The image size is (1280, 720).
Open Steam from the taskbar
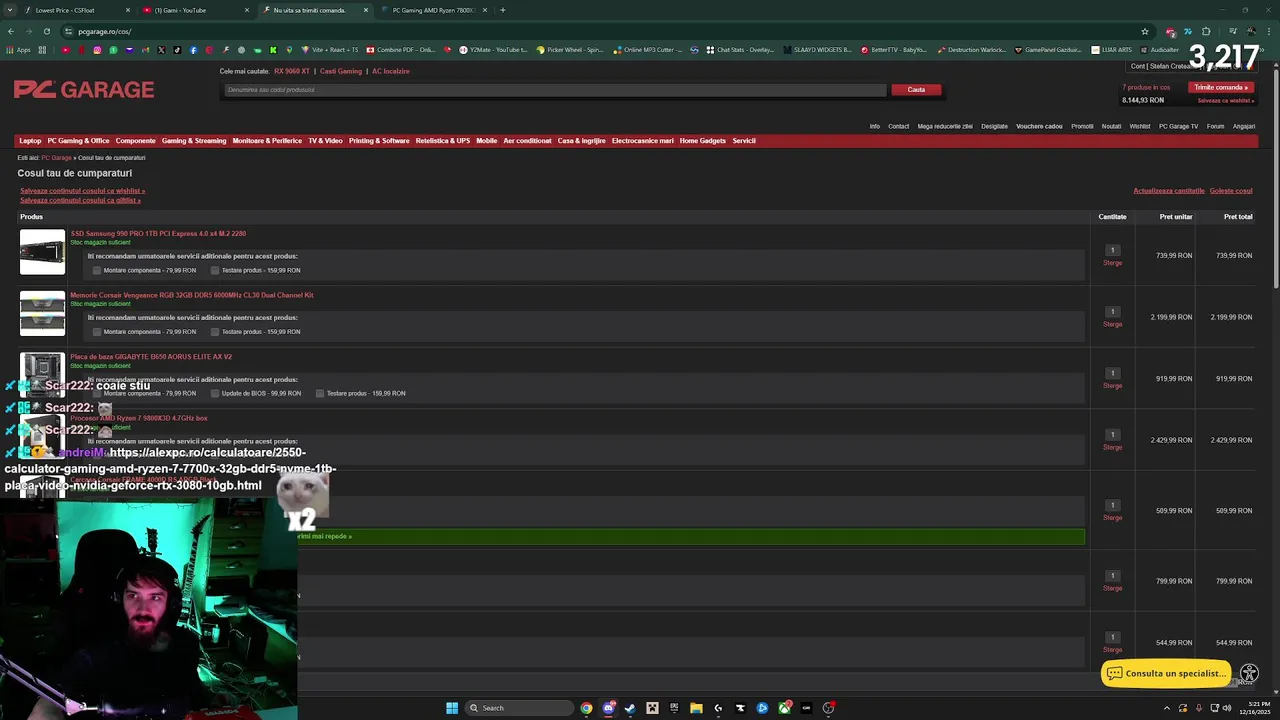[630, 708]
